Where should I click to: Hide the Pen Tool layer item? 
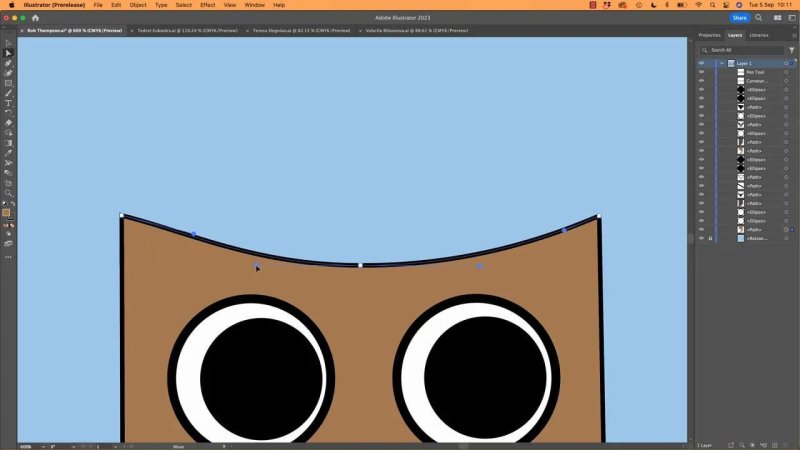(x=701, y=72)
